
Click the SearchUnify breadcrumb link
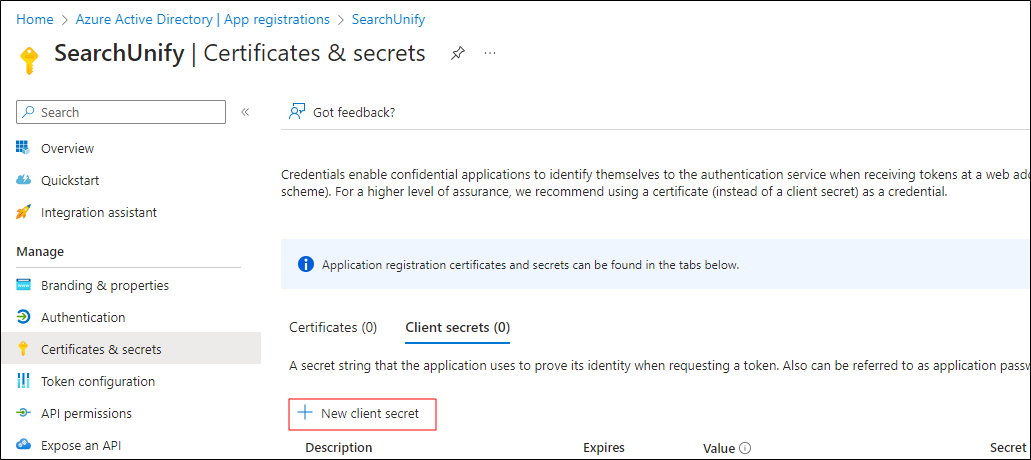point(388,19)
